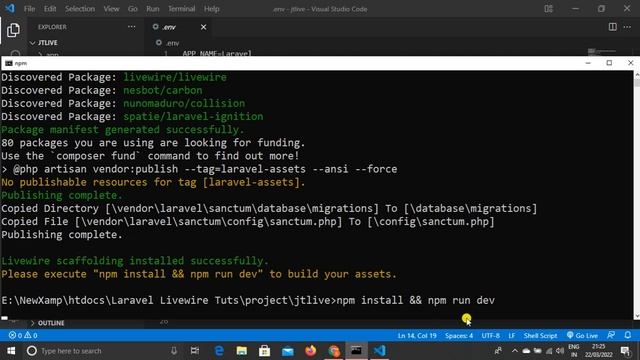The height and width of the screenshot is (360, 640).
Task: Click Ln 14, Col 19 cursor position
Action: [x=417, y=336]
